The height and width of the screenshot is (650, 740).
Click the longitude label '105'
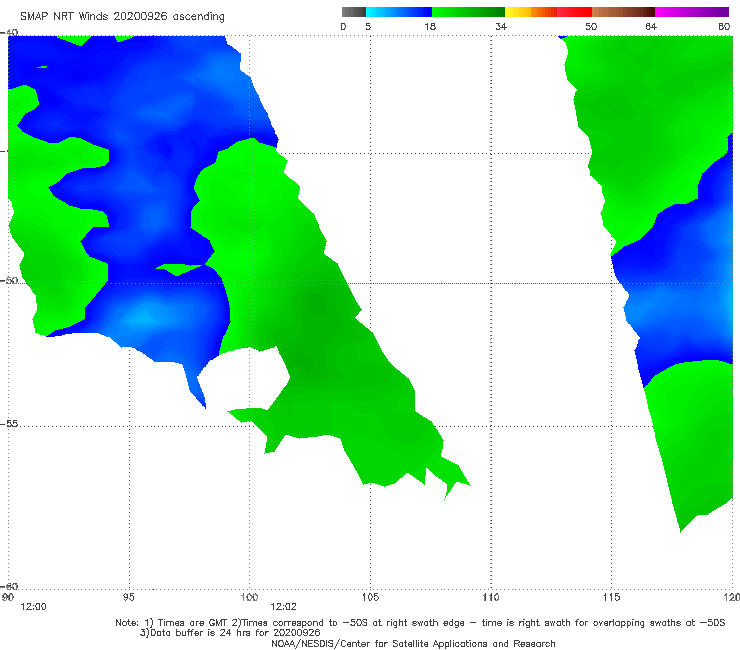(370, 597)
